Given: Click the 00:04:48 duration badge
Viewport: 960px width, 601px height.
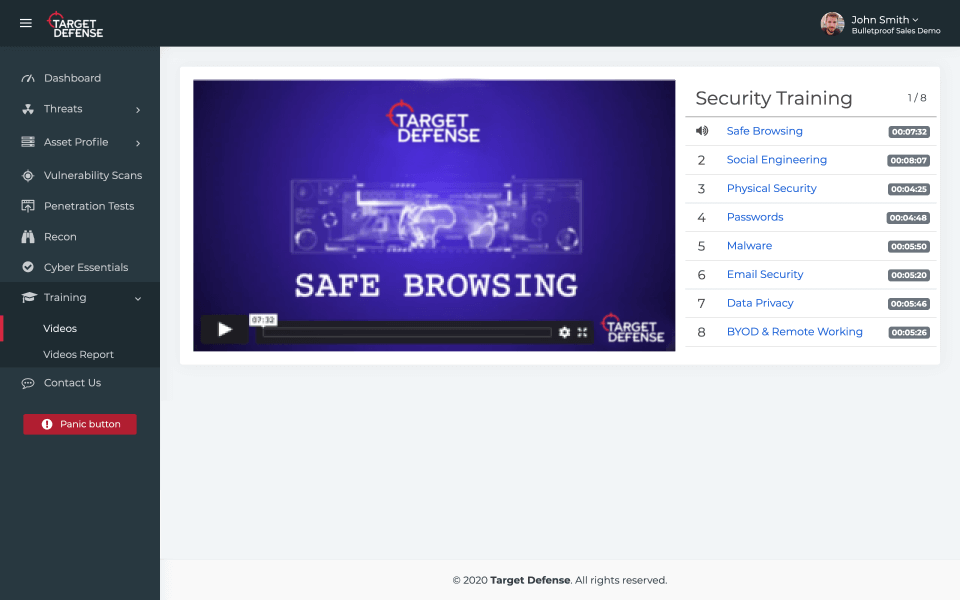Looking at the screenshot, I should [x=909, y=218].
